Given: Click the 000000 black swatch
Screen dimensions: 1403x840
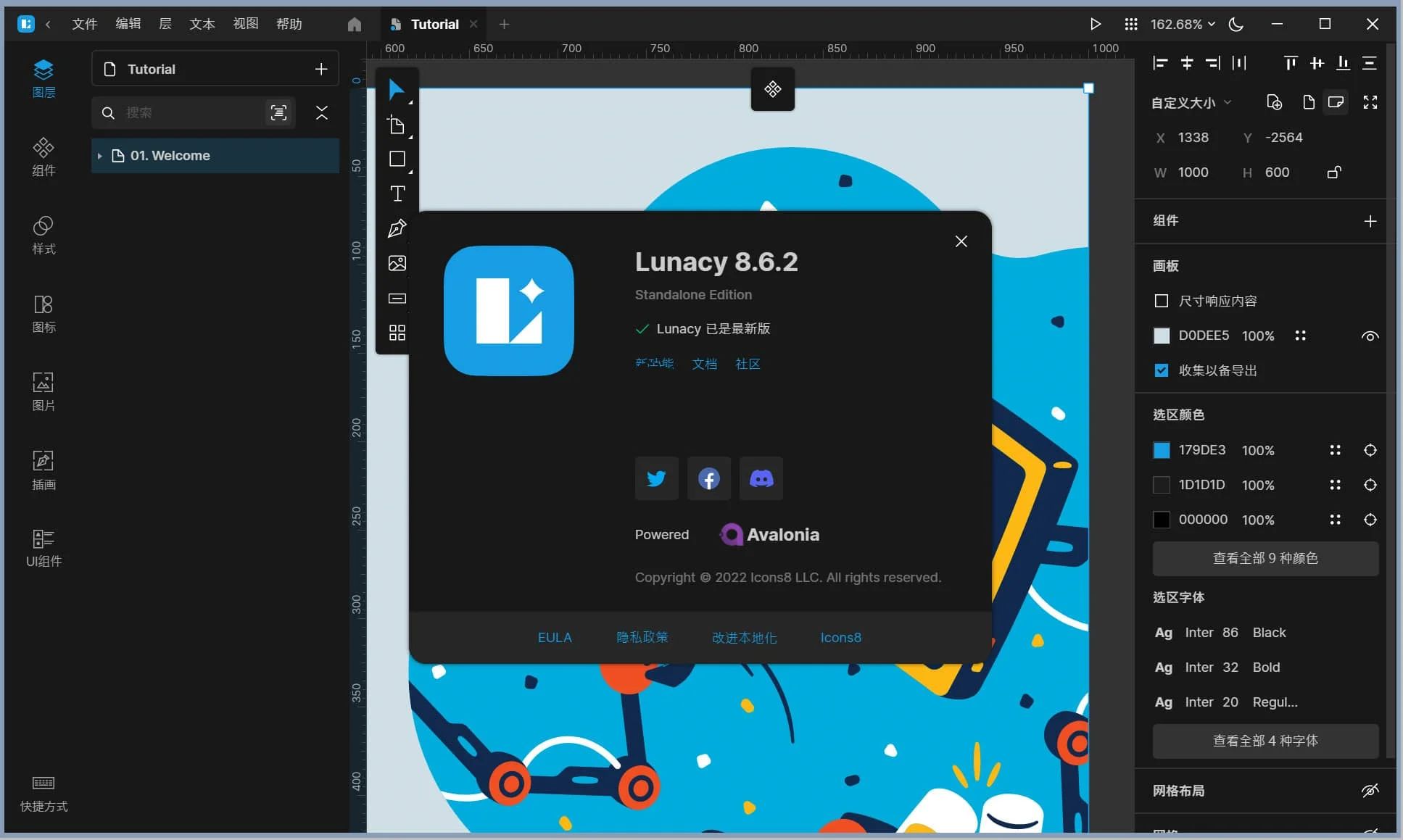Looking at the screenshot, I should click(x=1161, y=520).
